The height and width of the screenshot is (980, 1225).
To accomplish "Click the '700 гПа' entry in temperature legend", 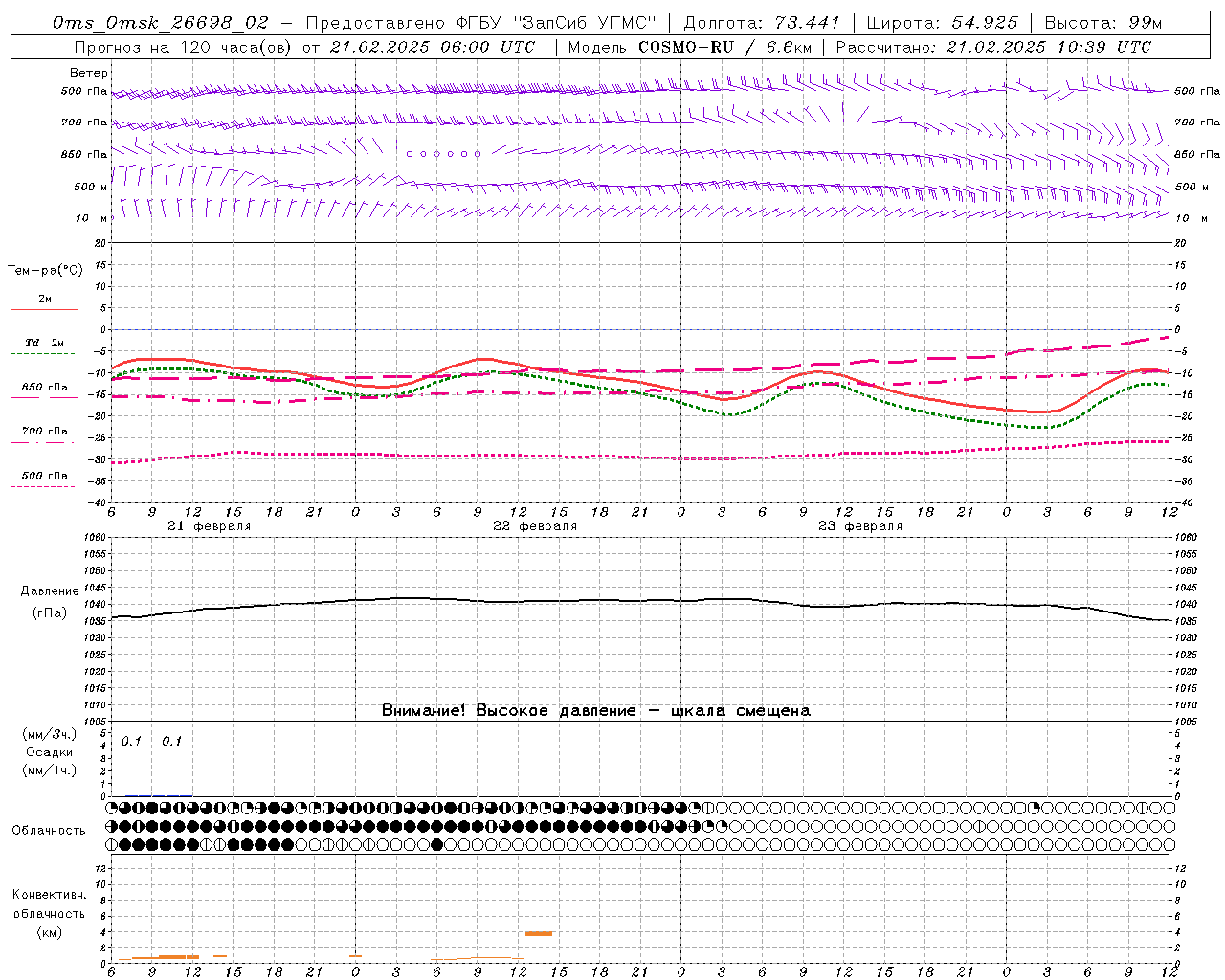I will 45,432.
